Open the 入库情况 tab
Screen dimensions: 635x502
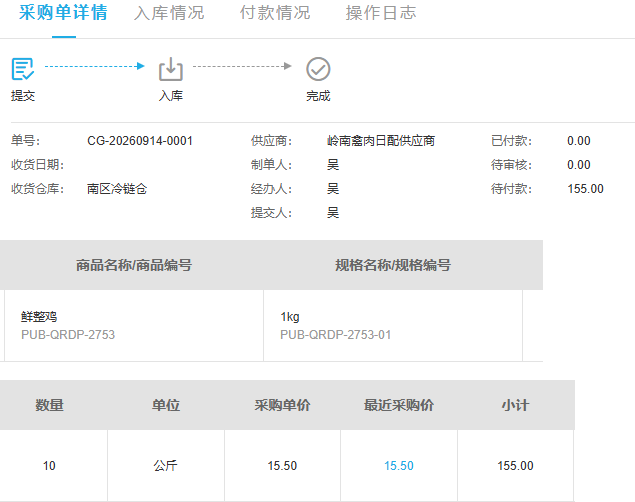[x=169, y=13]
